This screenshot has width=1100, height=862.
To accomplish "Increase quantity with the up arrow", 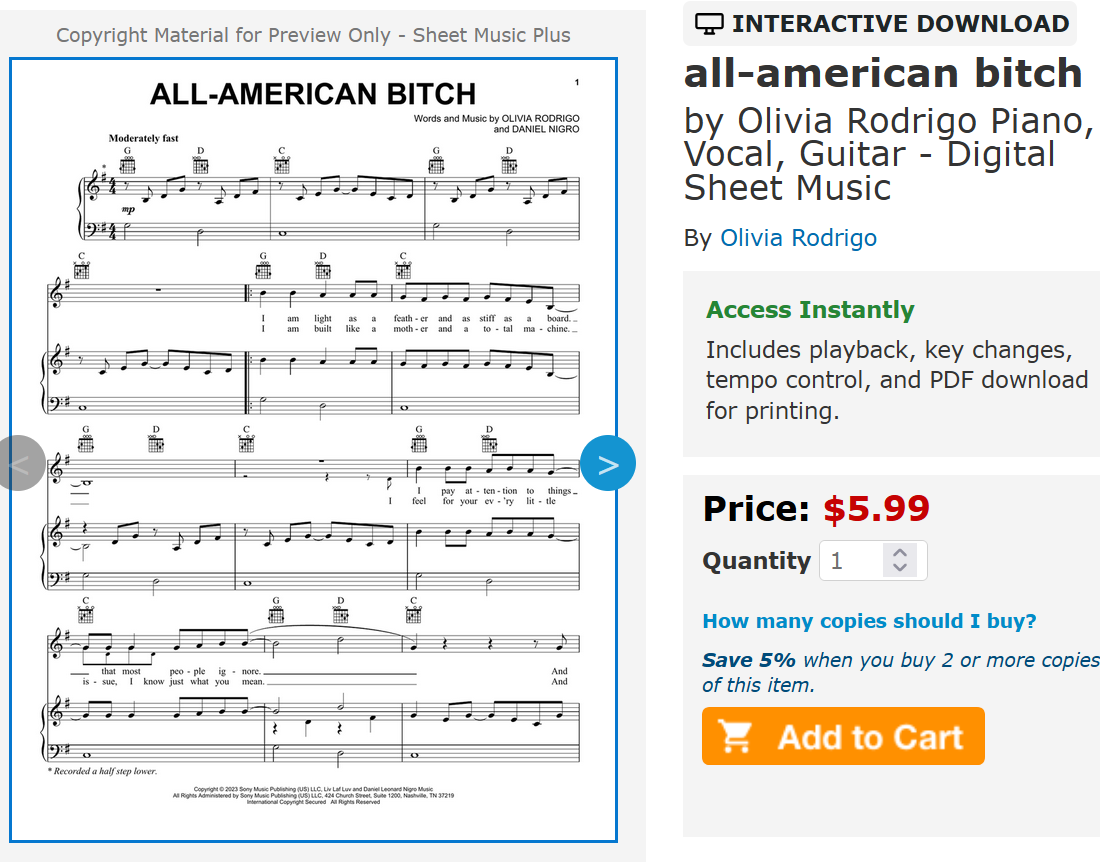I will tap(900, 553).
